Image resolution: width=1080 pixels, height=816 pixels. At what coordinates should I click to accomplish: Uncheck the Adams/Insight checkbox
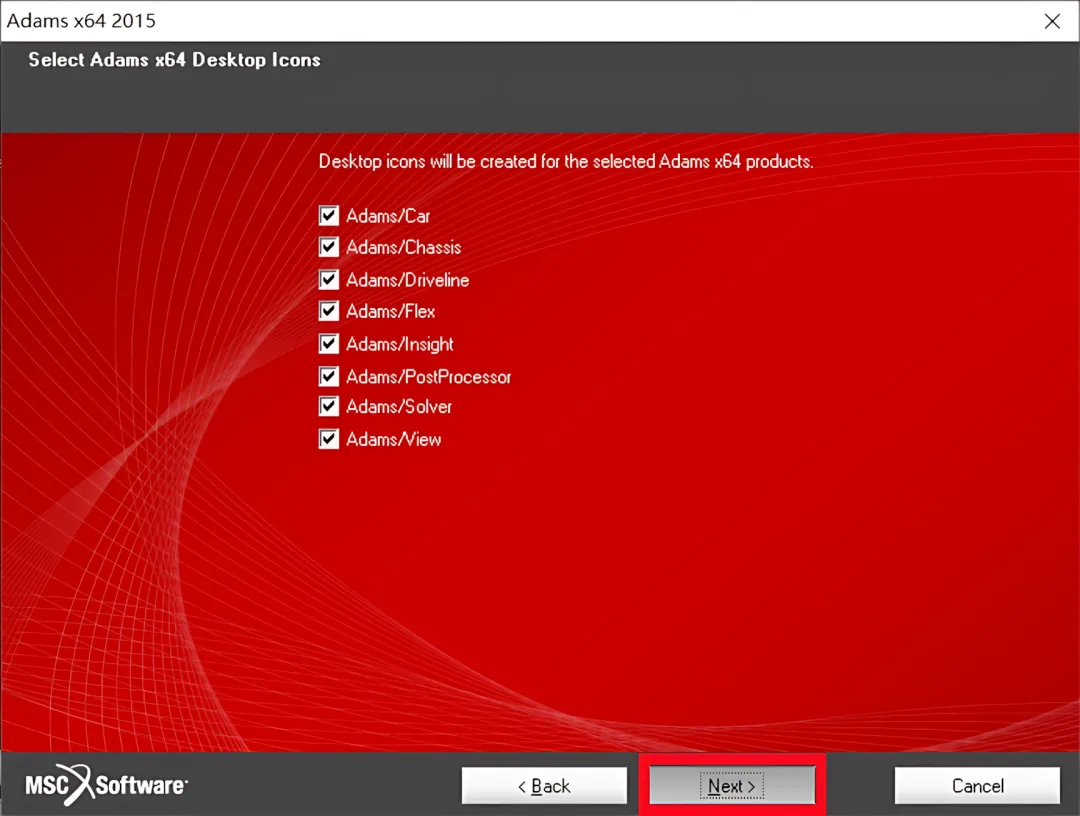click(329, 343)
